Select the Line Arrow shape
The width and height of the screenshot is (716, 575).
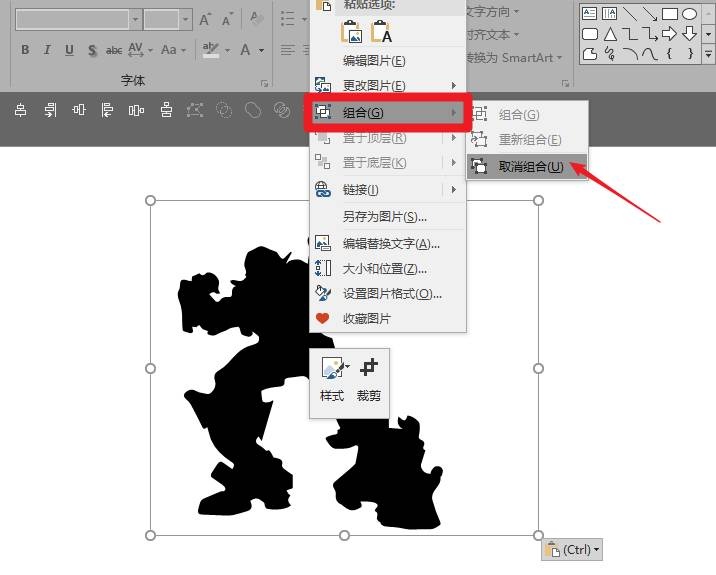tap(650, 14)
